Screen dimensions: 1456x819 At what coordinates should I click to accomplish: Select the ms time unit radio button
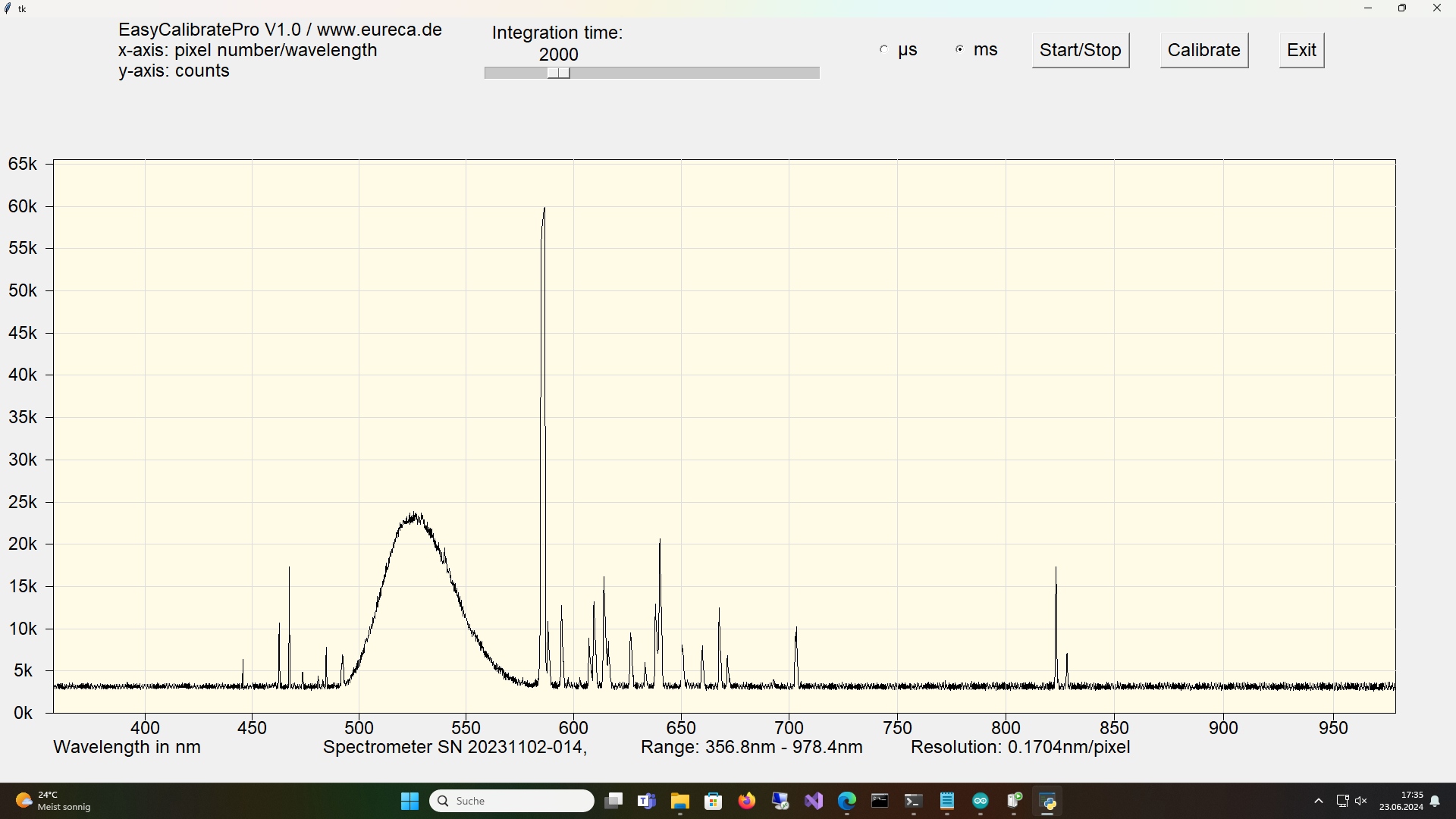pos(959,49)
